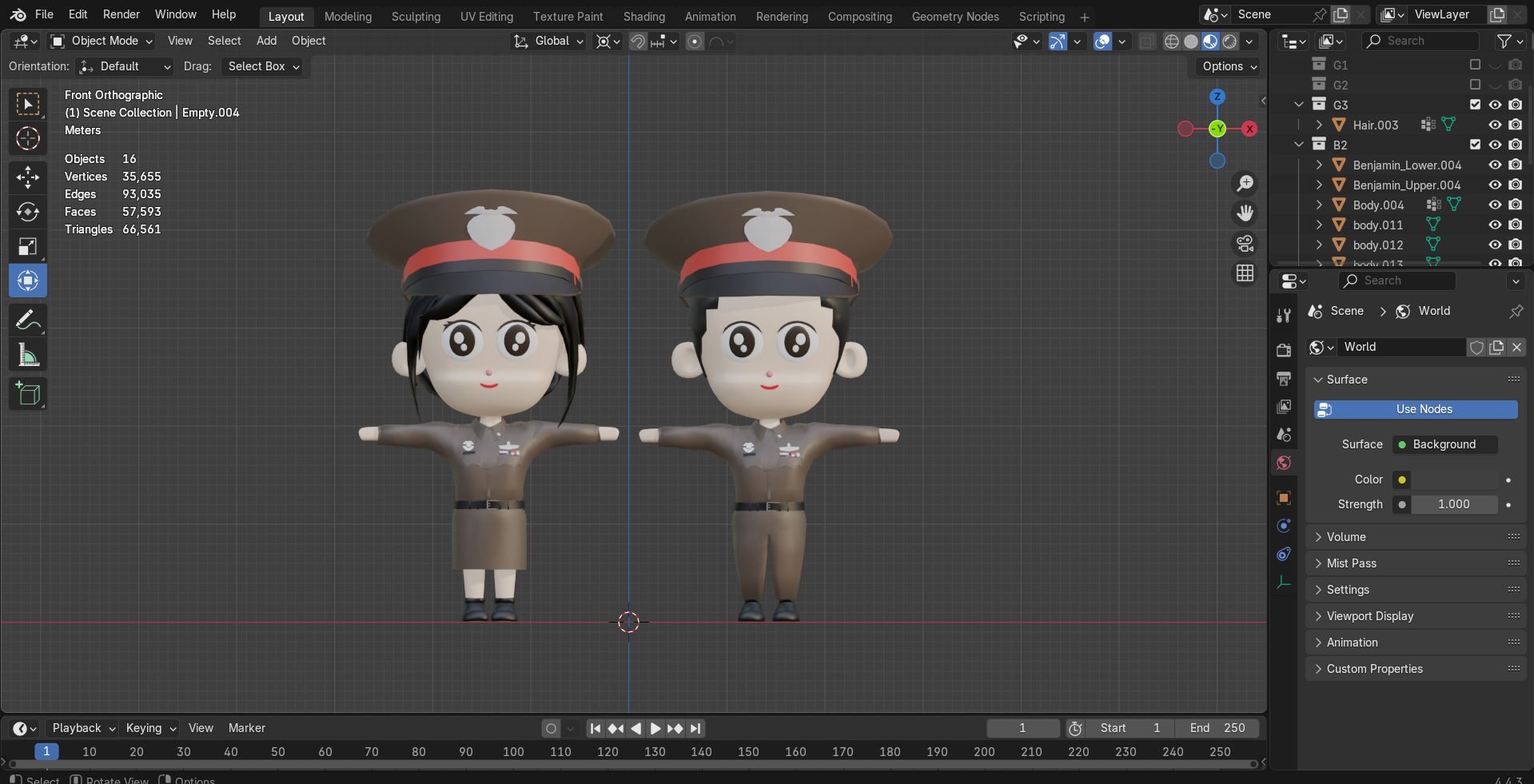1534x784 pixels.
Task: Hide Benjamin_Lower.004 in viewport
Action: (1495, 165)
